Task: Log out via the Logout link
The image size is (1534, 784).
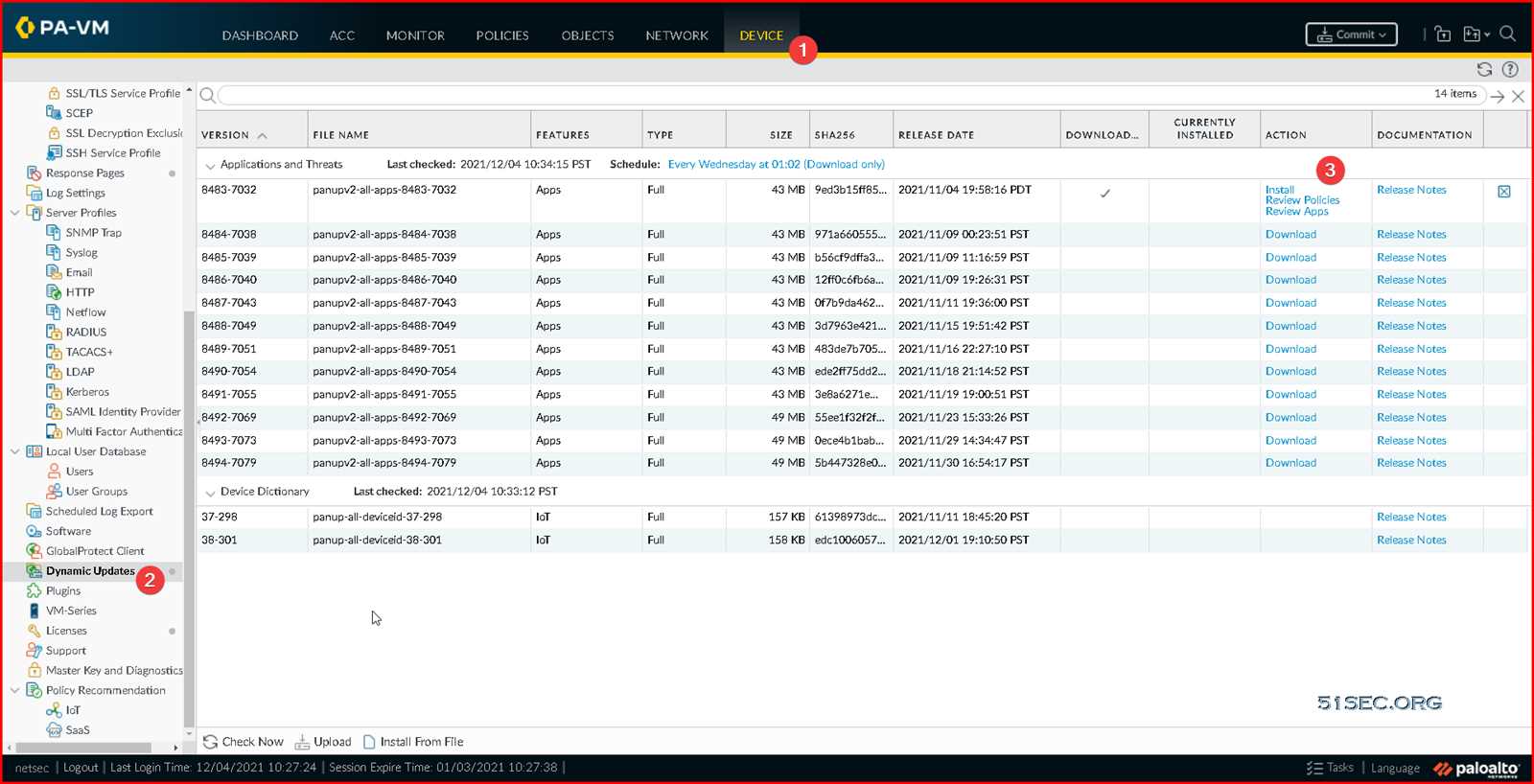Action: tap(81, 768)
